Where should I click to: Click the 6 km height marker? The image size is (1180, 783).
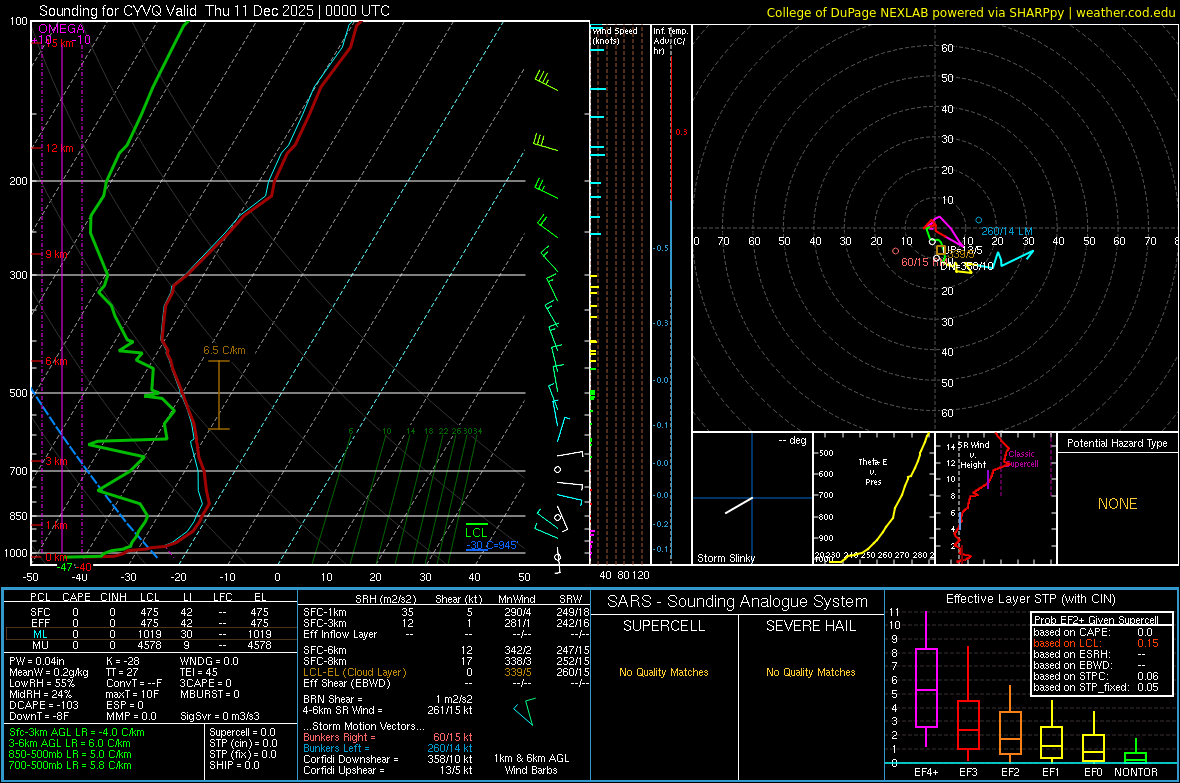click(56, 361)
